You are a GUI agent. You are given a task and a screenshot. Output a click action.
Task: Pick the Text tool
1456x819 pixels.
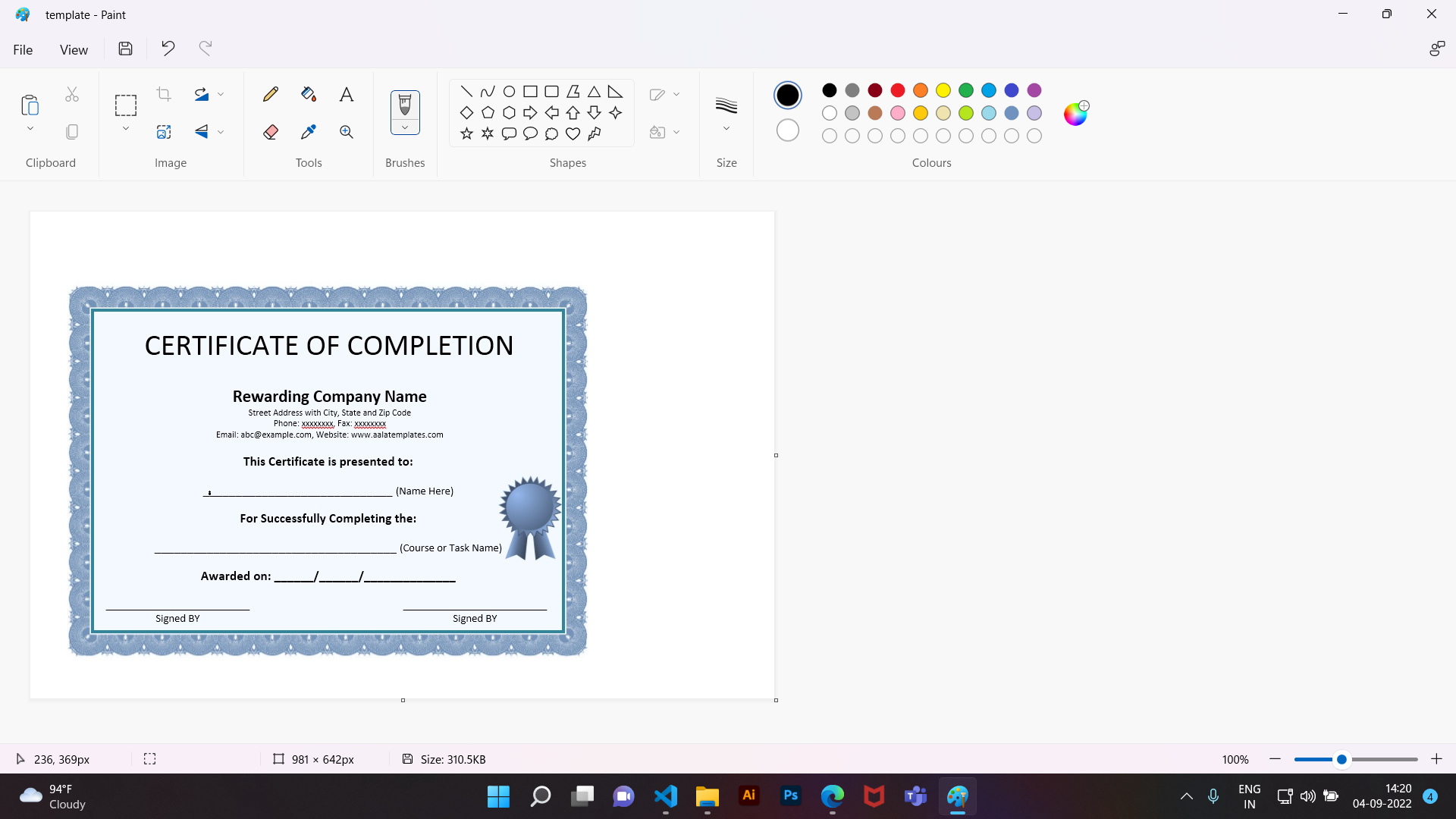(x=346, y=94)
